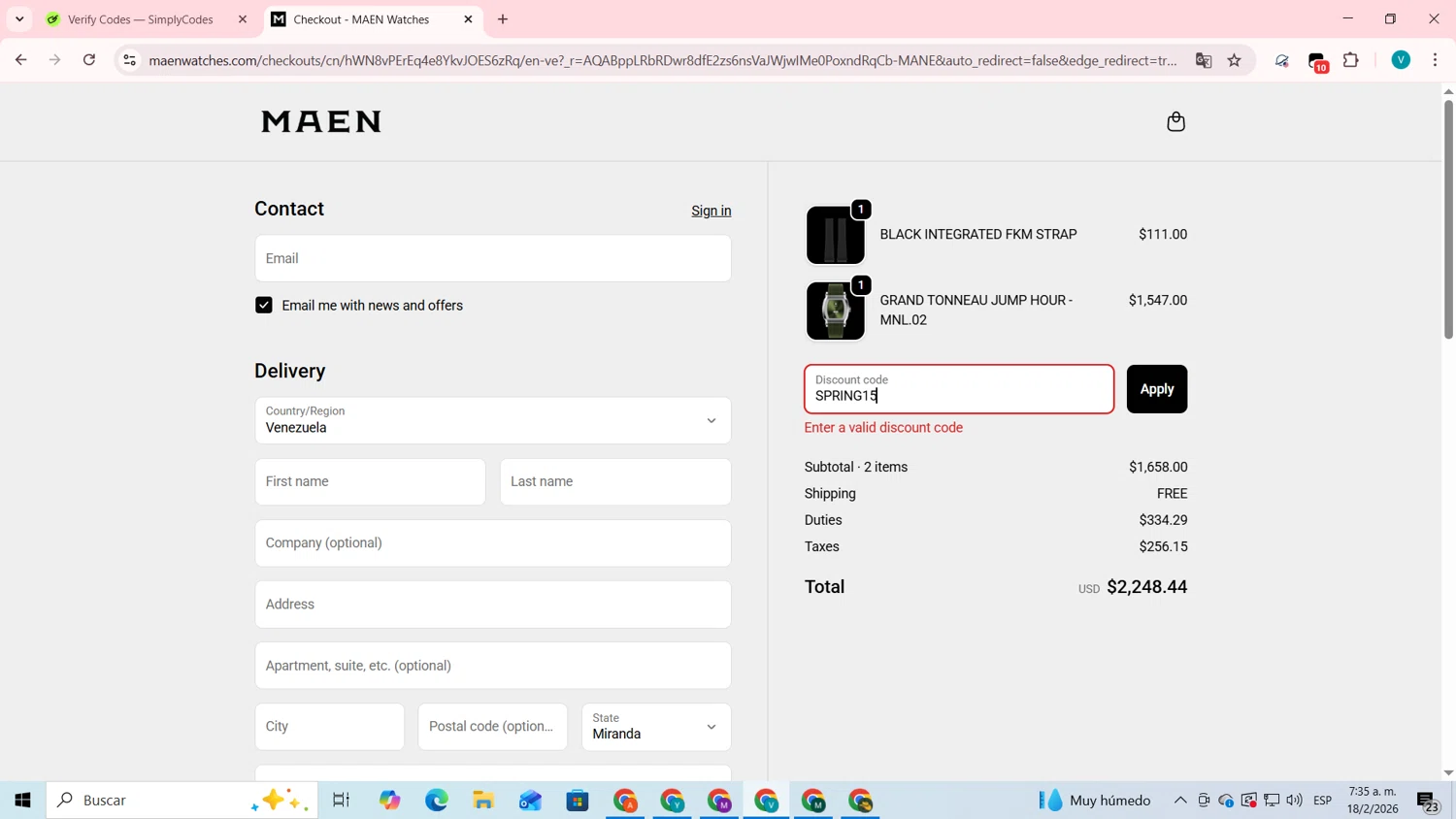Open Outlook from the taskbar
Viewport: 1456px width, 819px height.
[530, 801]
